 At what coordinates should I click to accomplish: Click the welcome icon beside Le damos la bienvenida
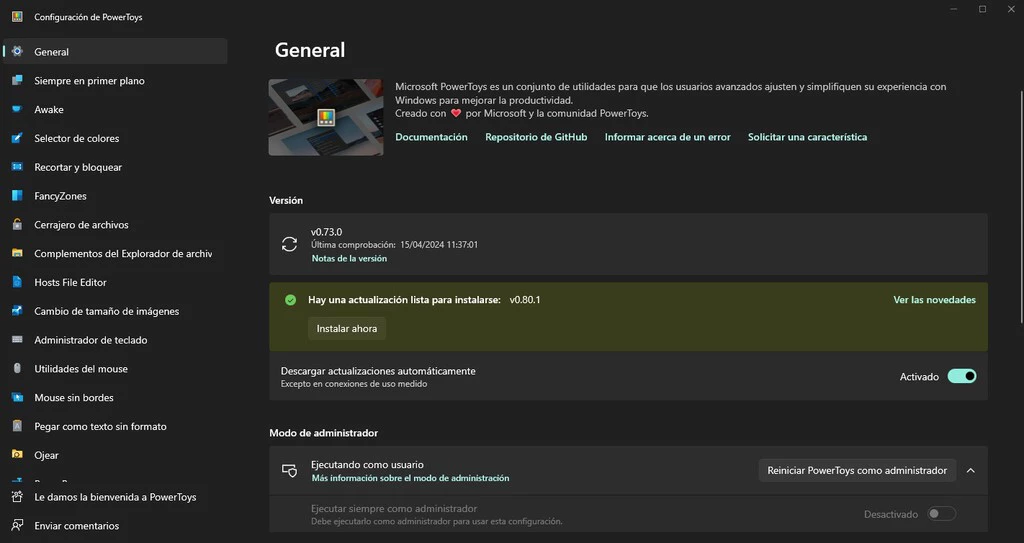pos(18,496)
